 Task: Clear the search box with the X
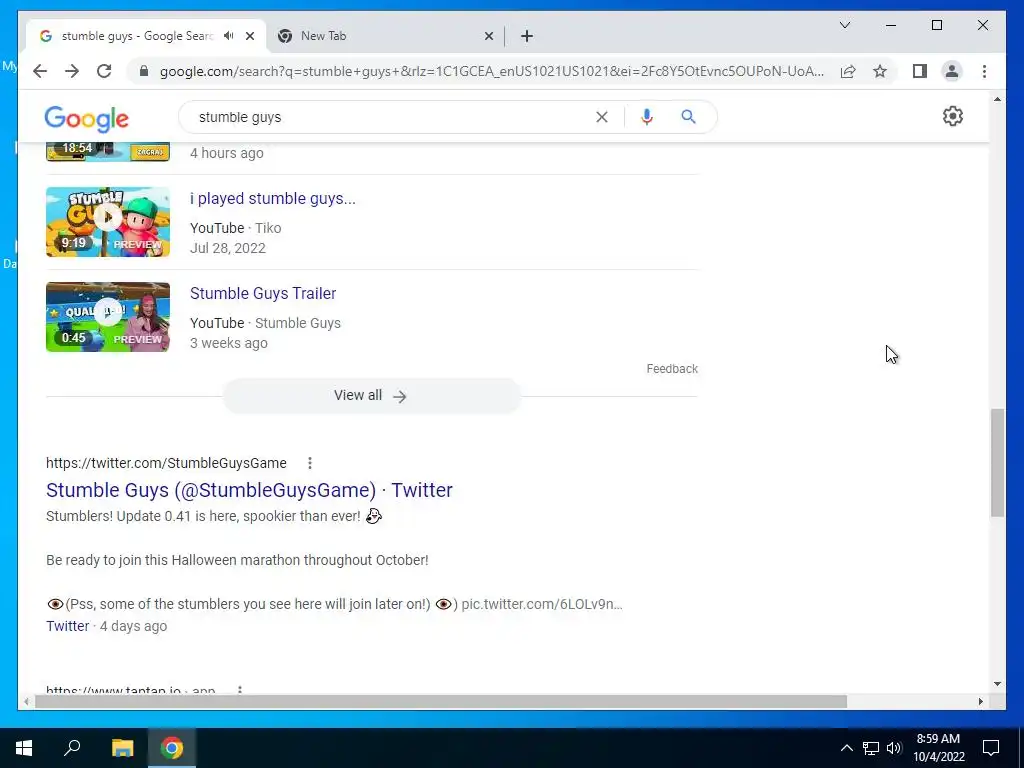coord(601,117)
